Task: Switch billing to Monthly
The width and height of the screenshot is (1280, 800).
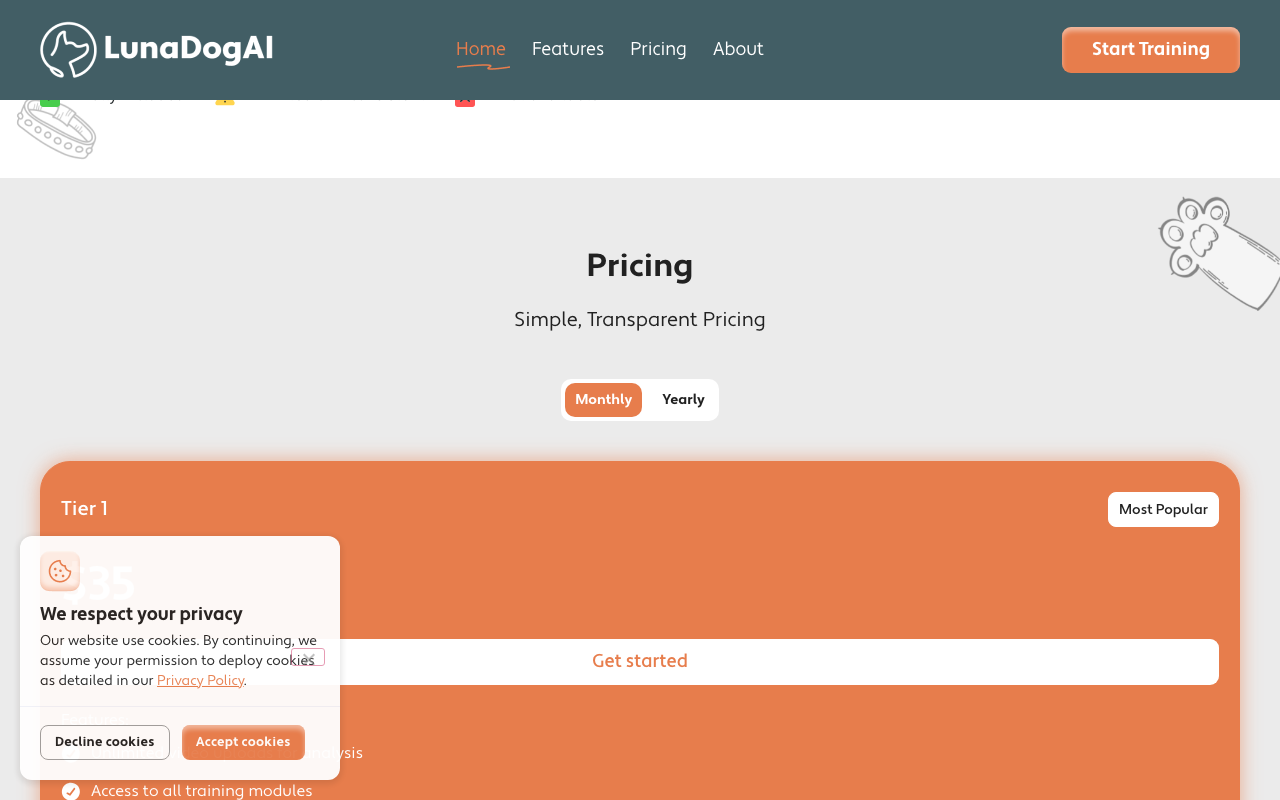Action: [x=603, y=400]
